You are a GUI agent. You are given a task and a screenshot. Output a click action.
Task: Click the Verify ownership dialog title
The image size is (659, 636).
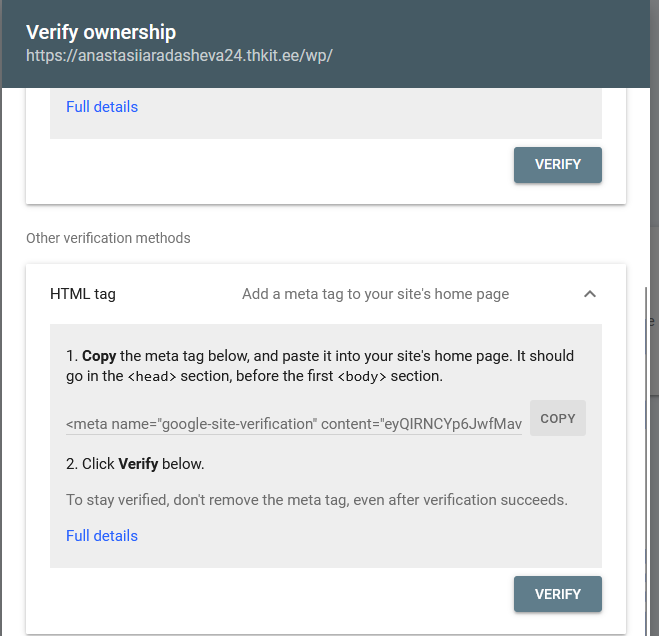(101, 33)
